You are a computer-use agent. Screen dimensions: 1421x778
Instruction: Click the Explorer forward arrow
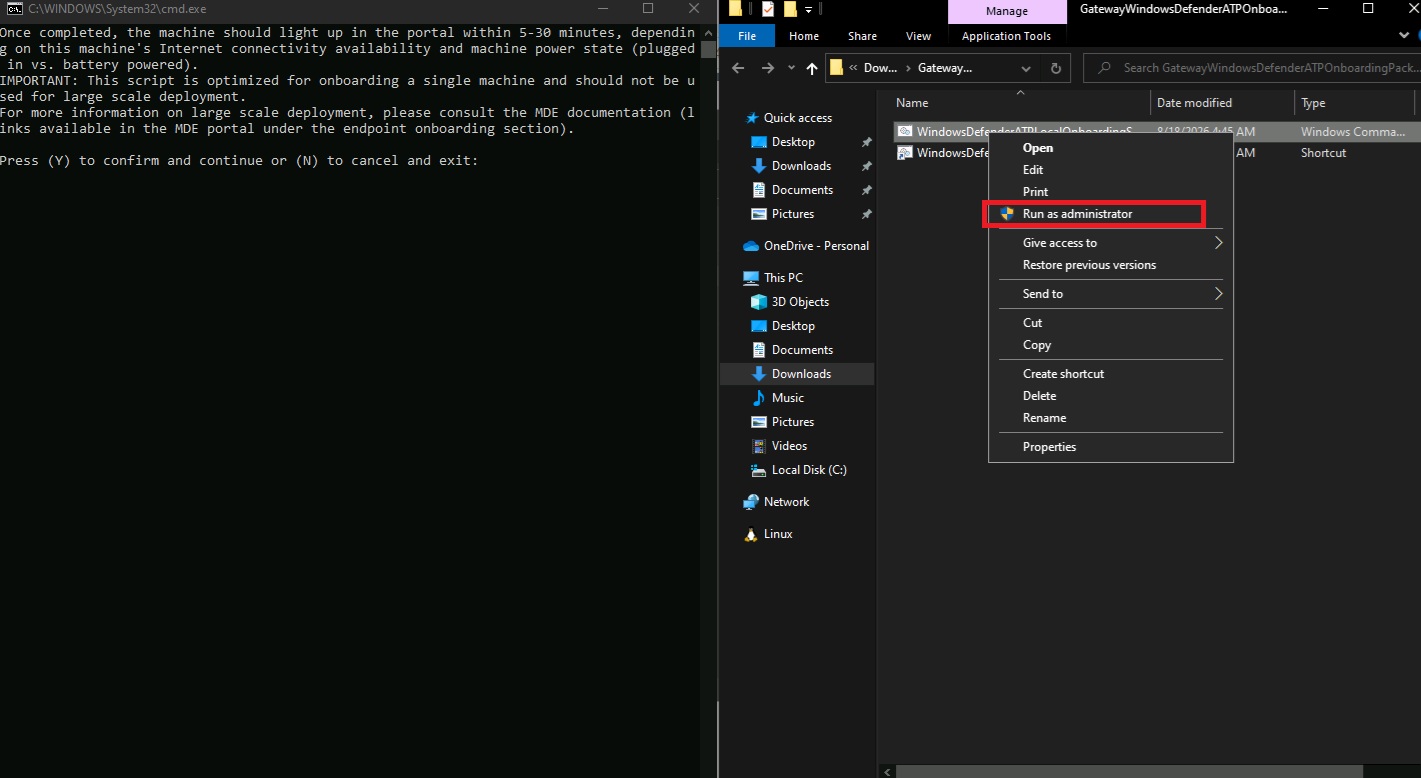pos(768,68)
